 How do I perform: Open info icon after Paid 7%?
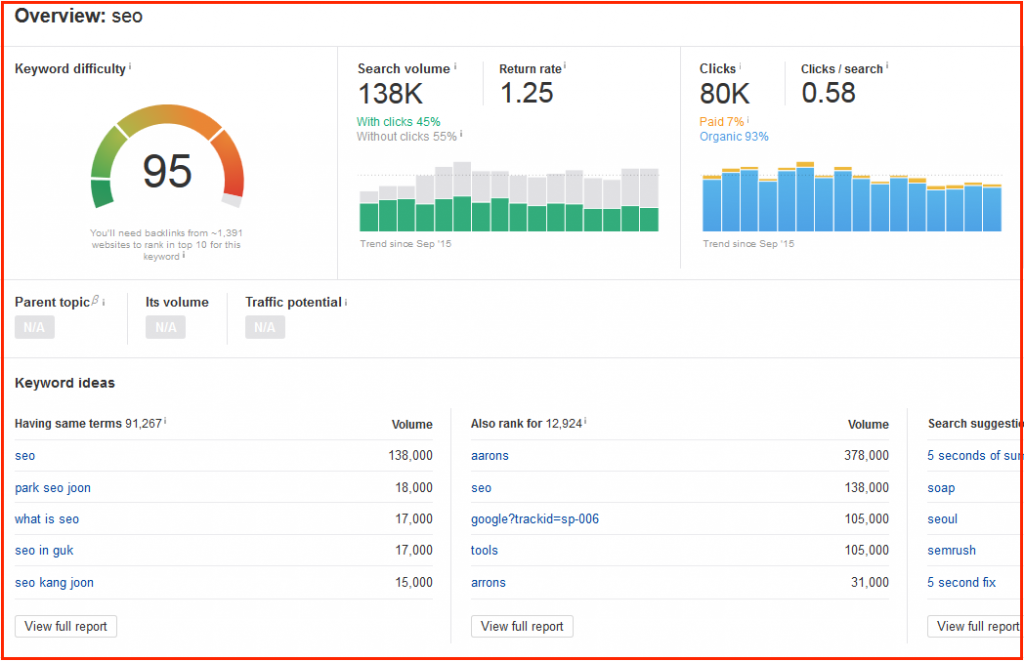pyautogui.click(x=748, y=120)
